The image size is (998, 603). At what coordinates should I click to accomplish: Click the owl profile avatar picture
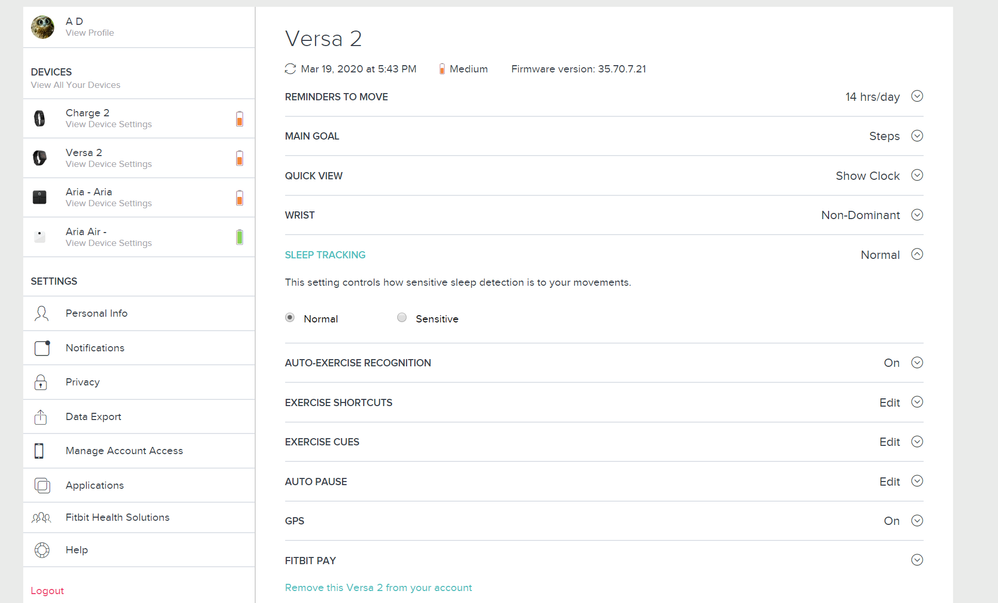43,27
